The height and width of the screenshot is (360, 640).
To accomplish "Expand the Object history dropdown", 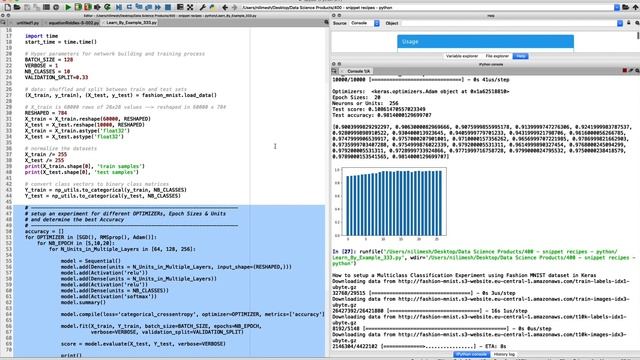I will [620, 23].
